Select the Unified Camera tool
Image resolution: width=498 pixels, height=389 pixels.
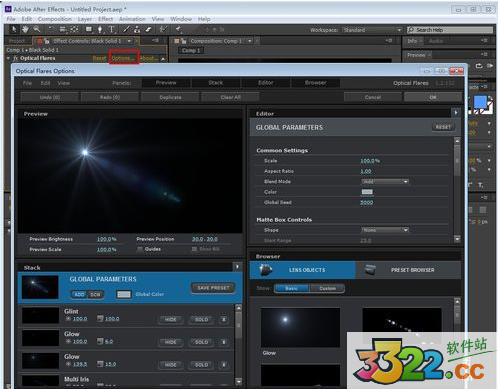[x=62, y=30]
